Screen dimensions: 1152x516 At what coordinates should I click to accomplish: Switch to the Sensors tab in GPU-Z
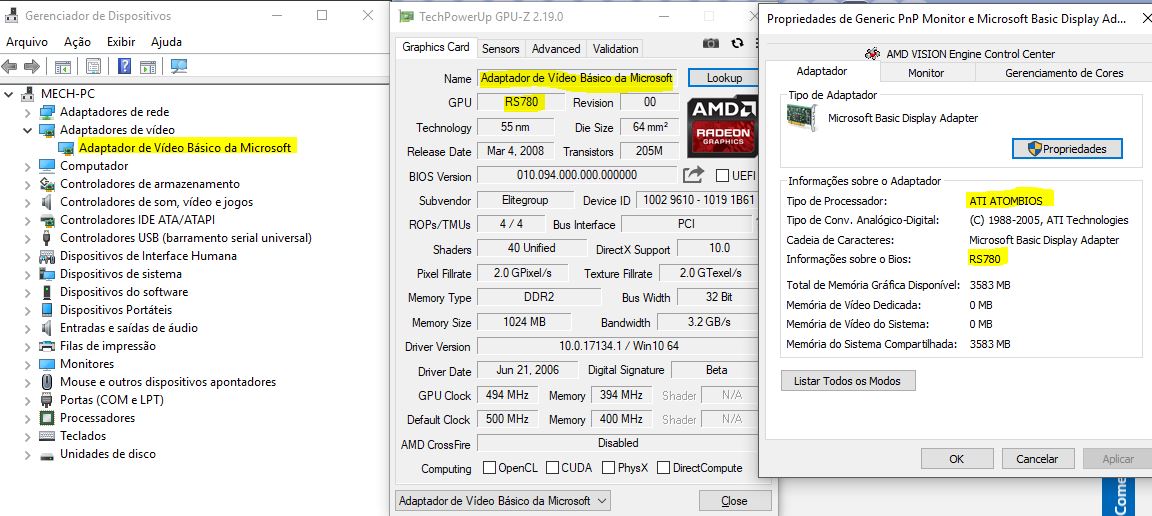pyautogui.click(x=500, y=49)
